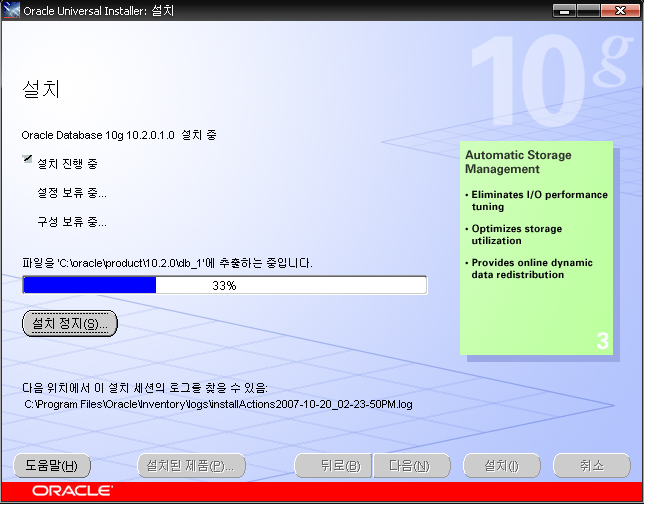Cancel using the 취소 button

(592, 466)
